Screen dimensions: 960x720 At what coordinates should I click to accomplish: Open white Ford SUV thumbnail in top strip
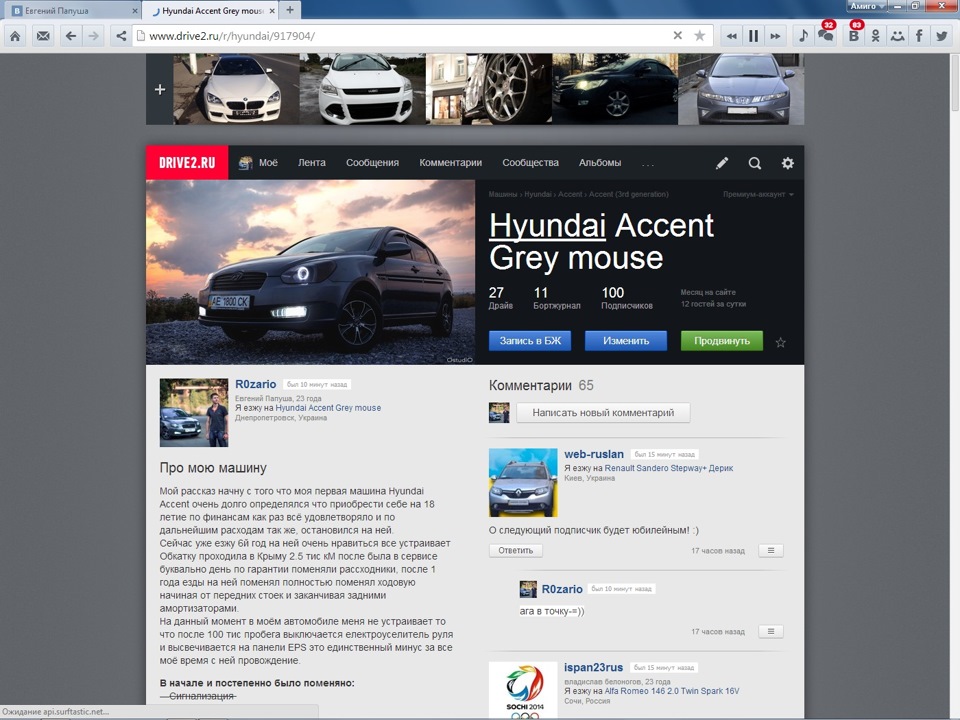pyautogui.click(x=362, y=89)
